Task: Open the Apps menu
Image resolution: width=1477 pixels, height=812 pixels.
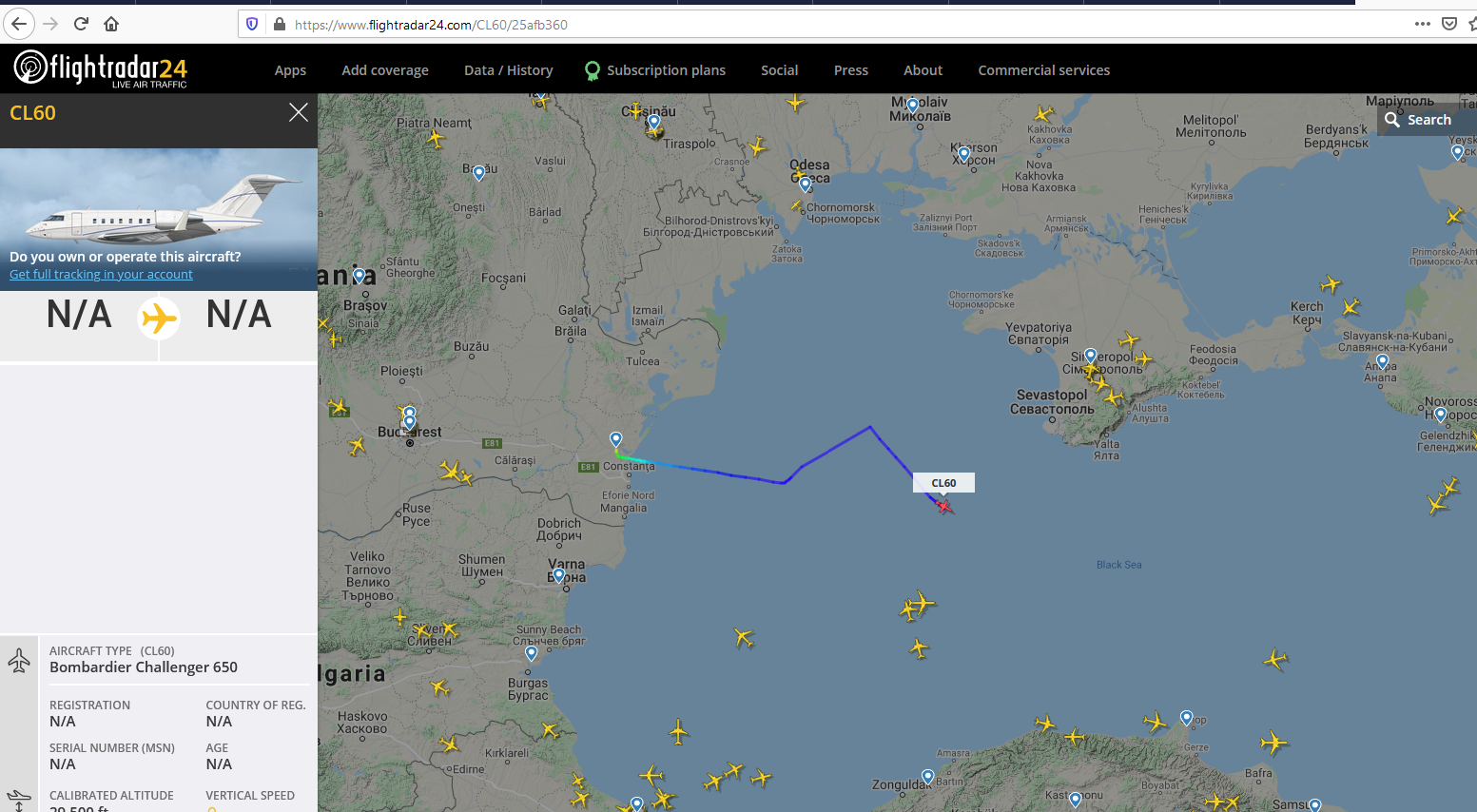Action: coord(290,70)
